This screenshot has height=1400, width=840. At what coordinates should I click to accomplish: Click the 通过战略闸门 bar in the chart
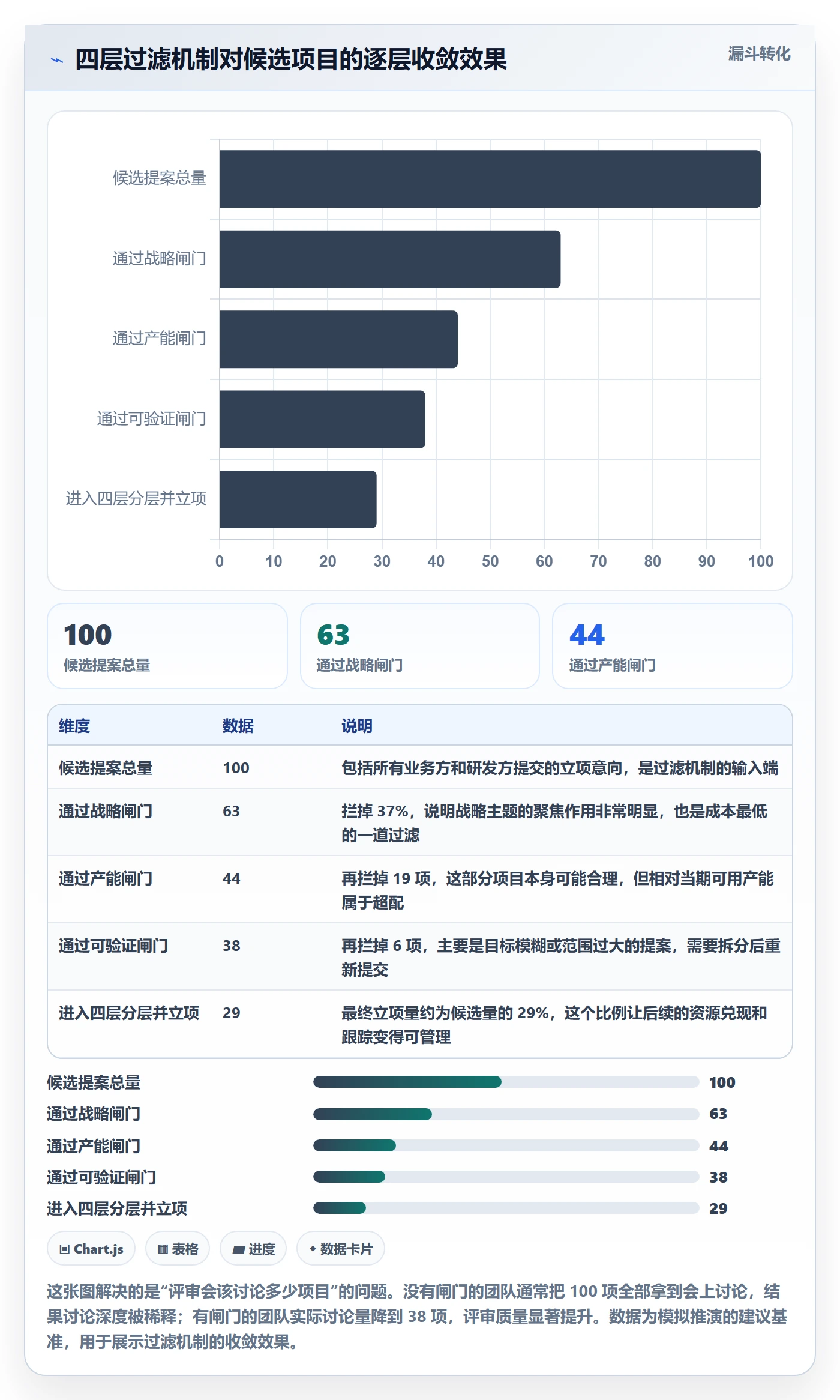tap(390, 259)
